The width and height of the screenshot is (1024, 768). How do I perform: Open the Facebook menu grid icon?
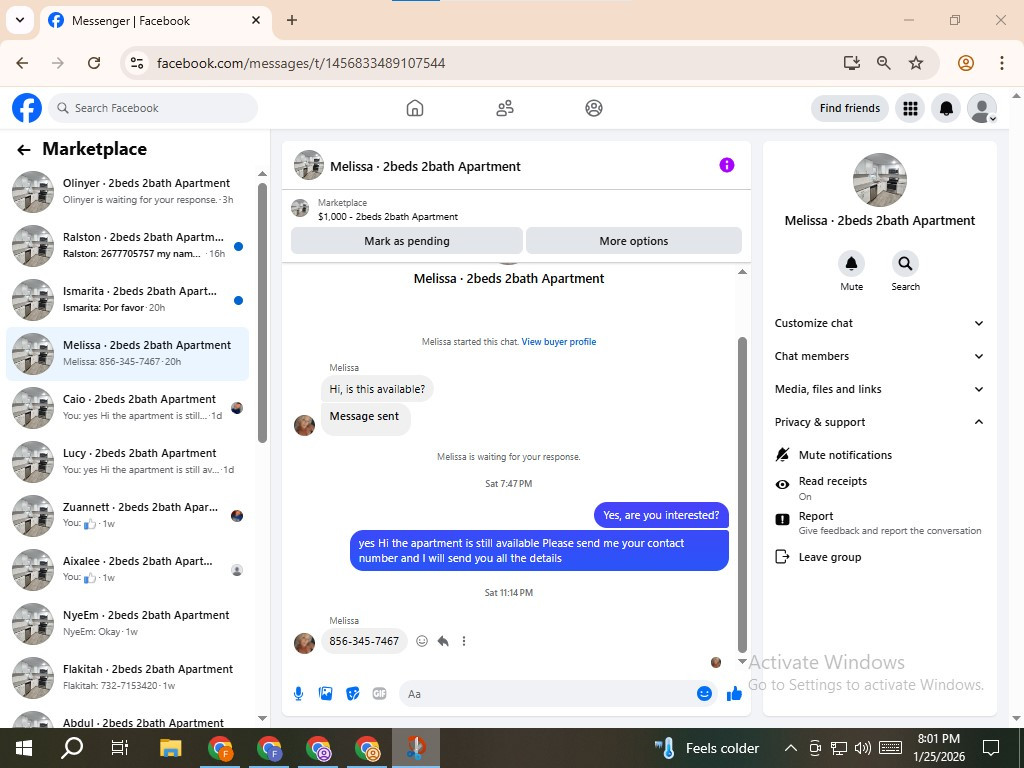[910, 108]
